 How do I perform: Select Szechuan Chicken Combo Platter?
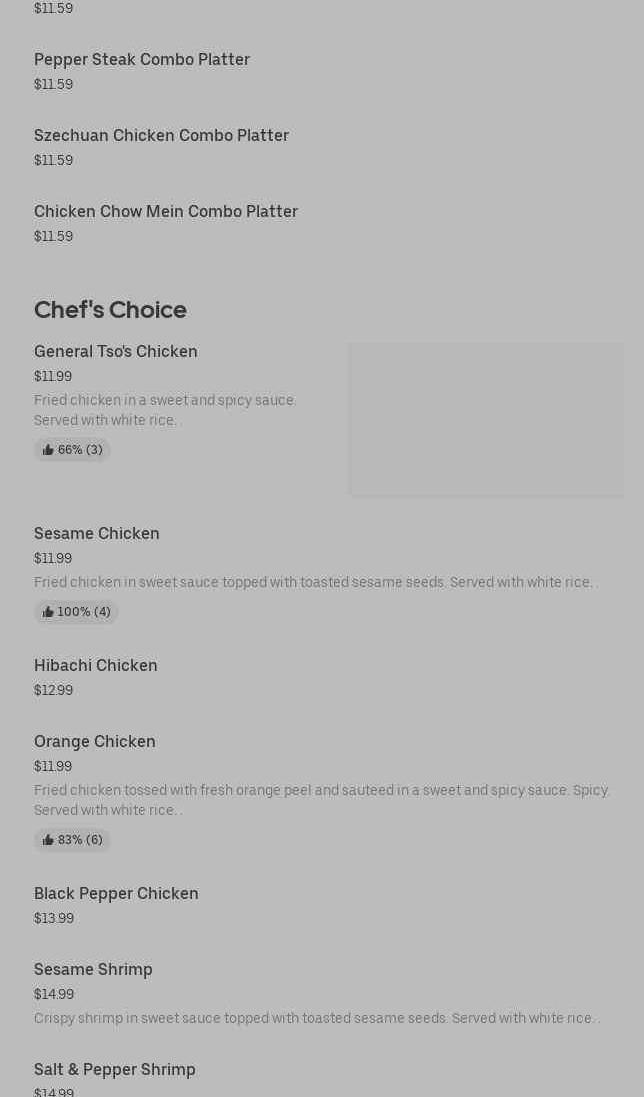point(161,136)
